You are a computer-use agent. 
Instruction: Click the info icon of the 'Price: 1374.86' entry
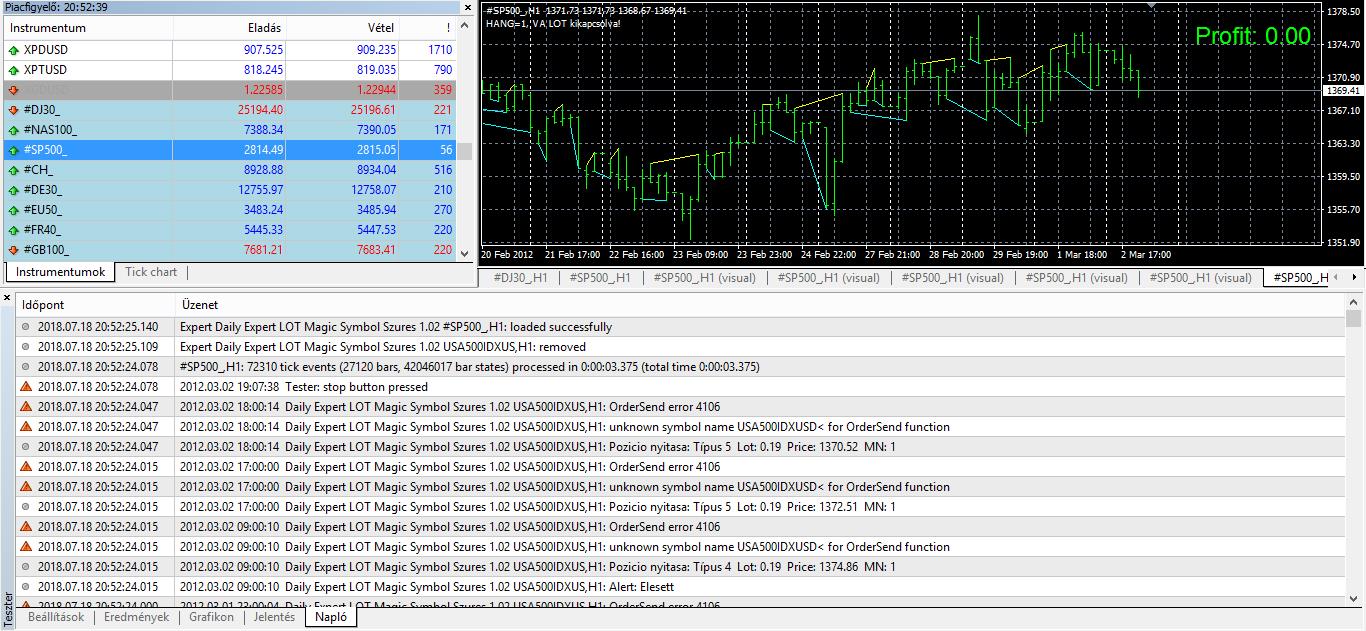coord(26,567)
